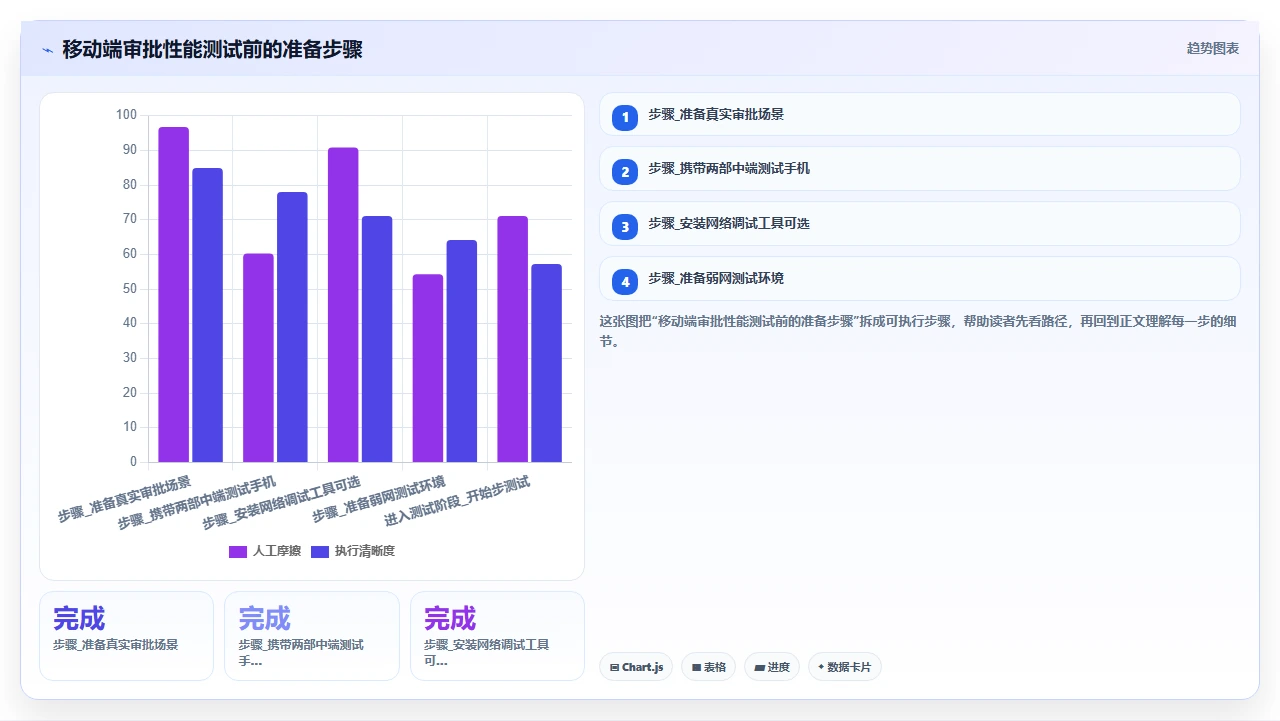Click the 人工摩擦 bar for 步骤_准备真实审批场景

pyautogui.click(x=174, y=295)
